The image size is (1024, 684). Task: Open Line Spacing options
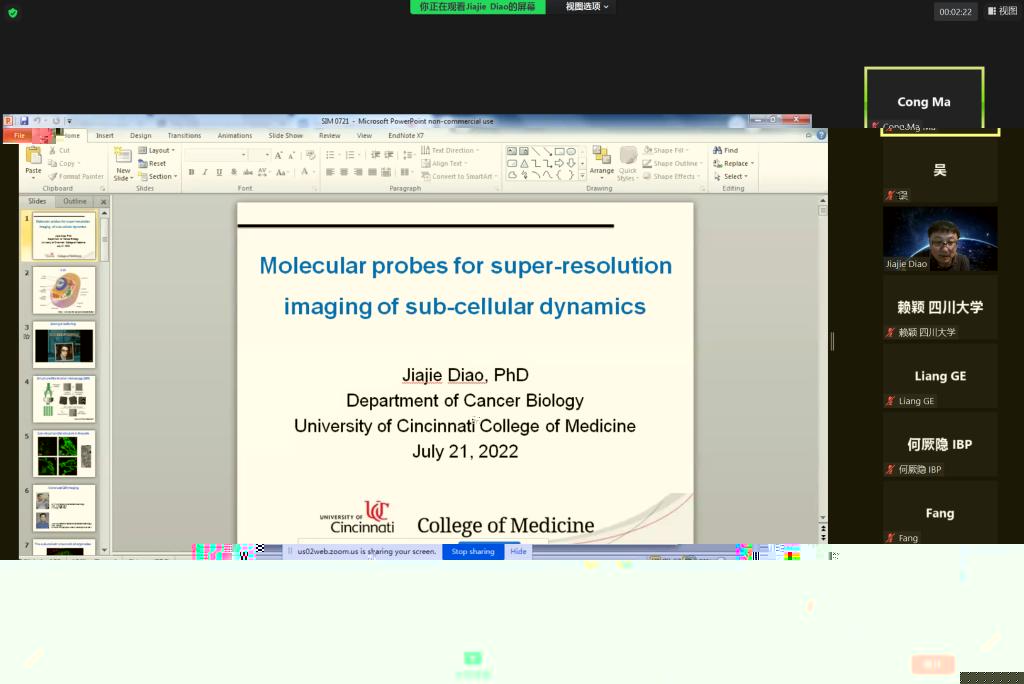point(408,155)
